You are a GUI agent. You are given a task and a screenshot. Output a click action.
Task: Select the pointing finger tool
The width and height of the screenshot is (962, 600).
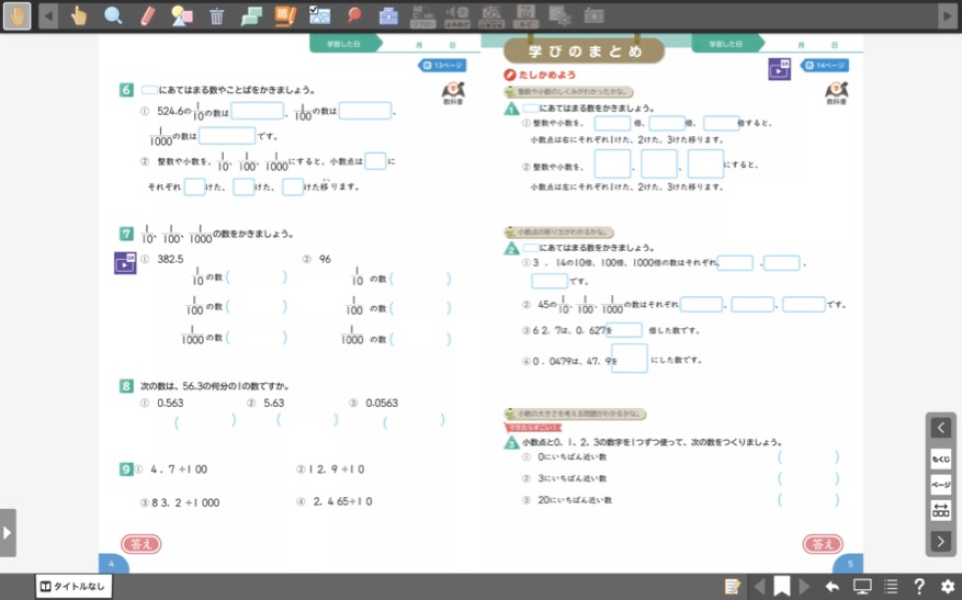click(x=80, y=15)
